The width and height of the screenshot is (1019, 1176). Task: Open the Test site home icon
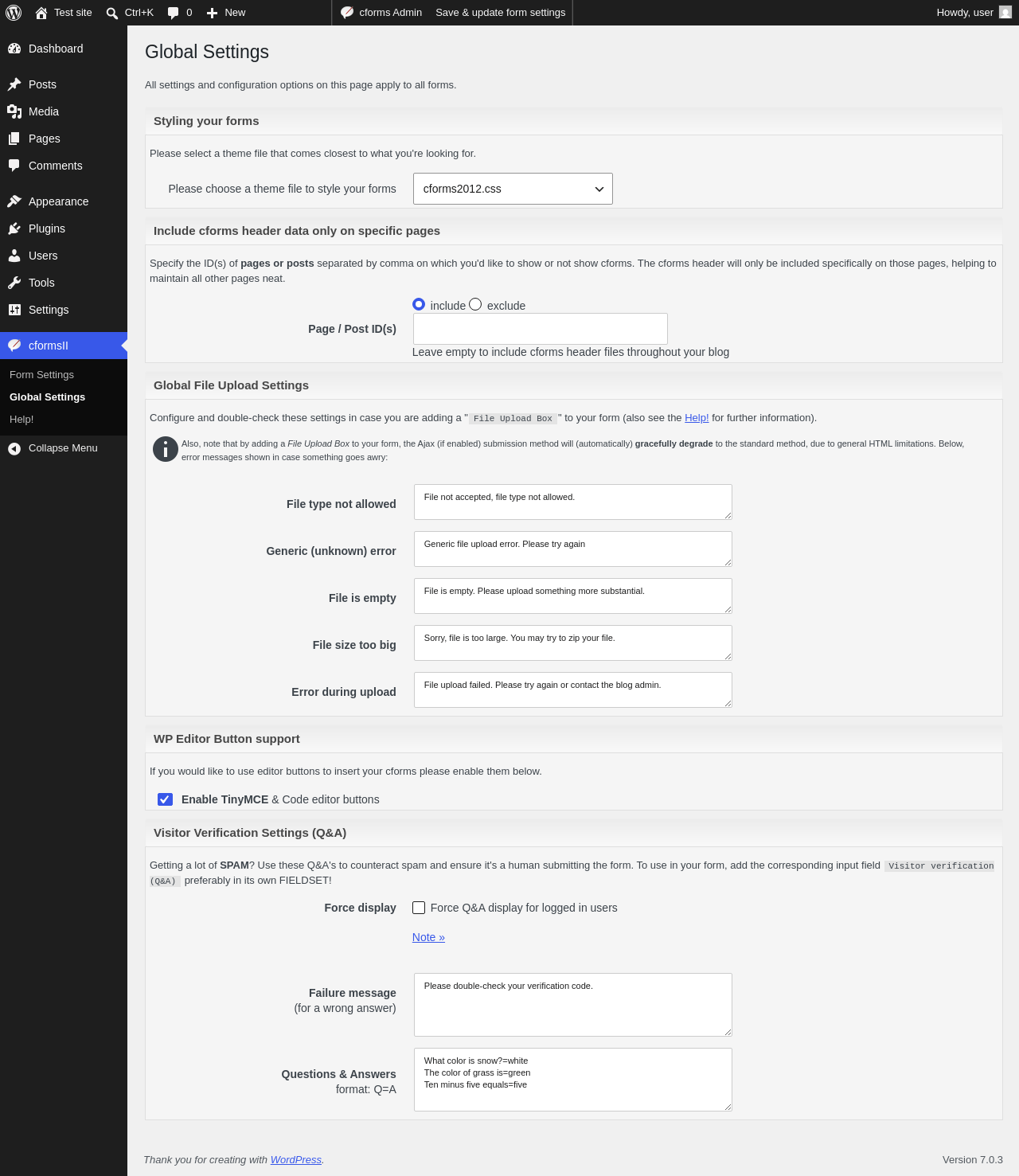tap(41, 13)
